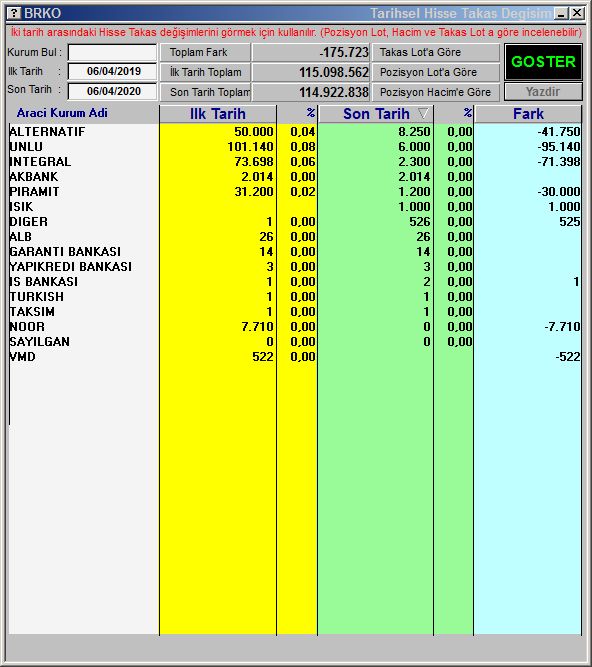Sort by Fark column header

click(528, 114)
